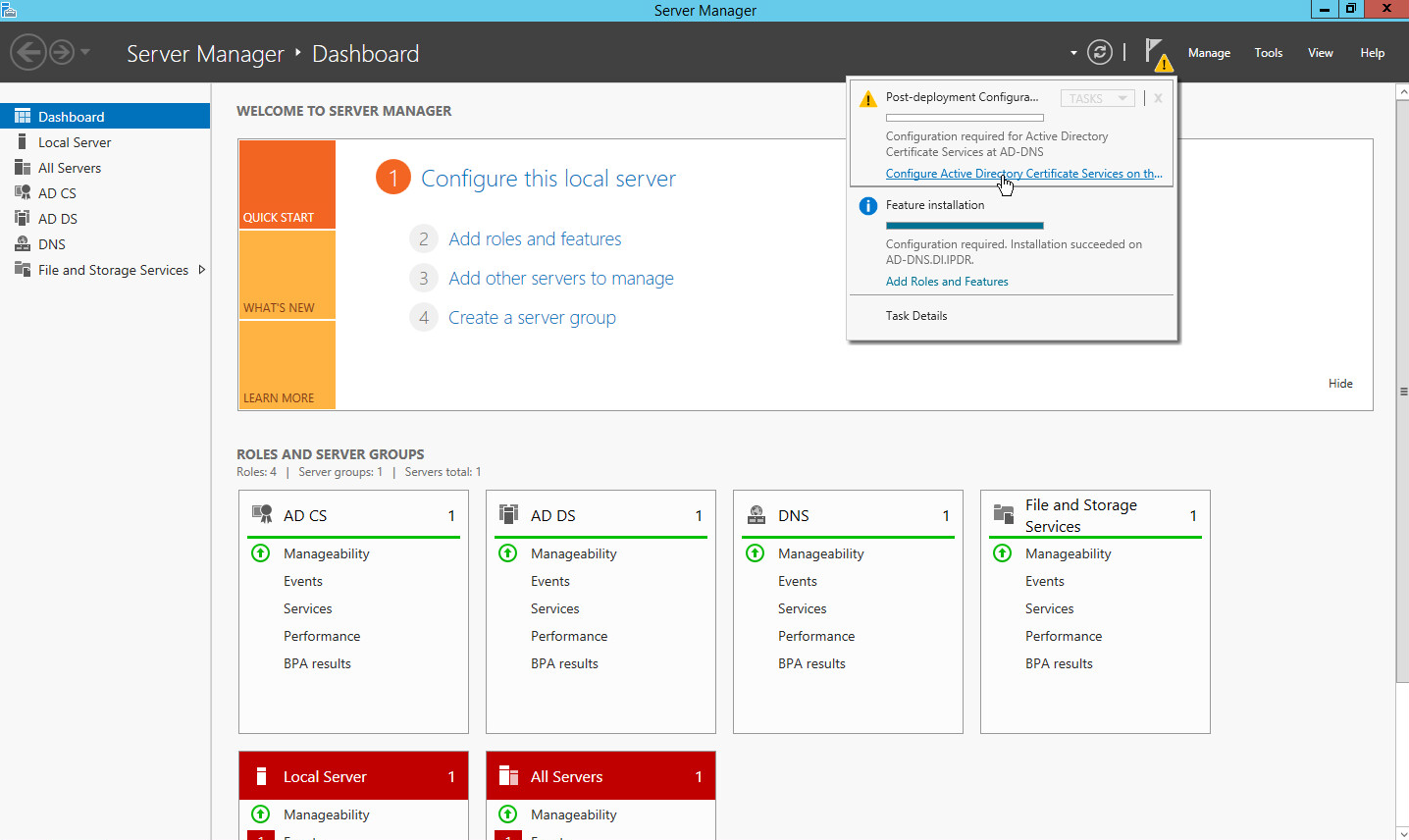
Task: Click Add roles and features link
Action: [535, 239]
